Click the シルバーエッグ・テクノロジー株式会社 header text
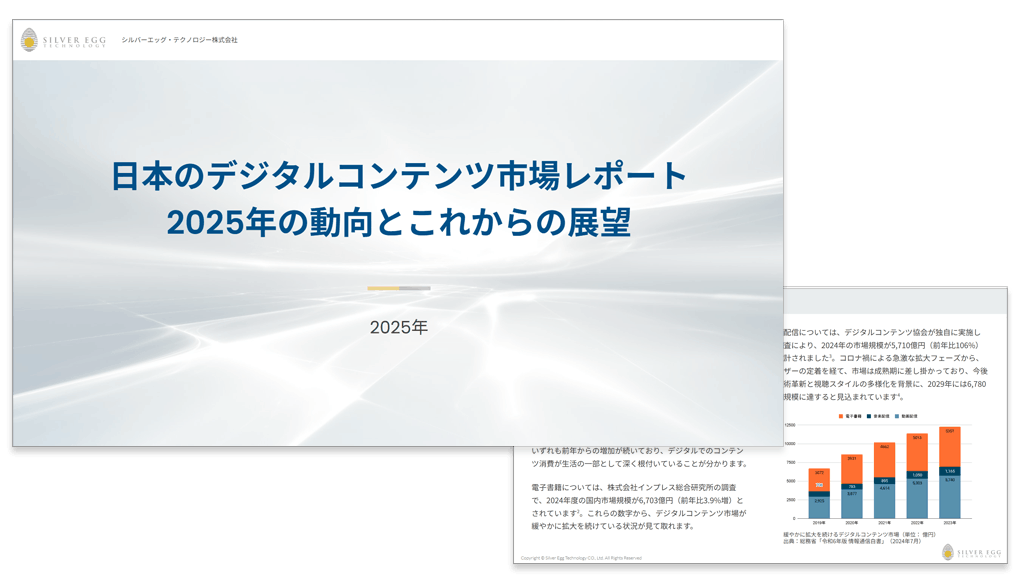1024x576 pixels. (180, 40)
